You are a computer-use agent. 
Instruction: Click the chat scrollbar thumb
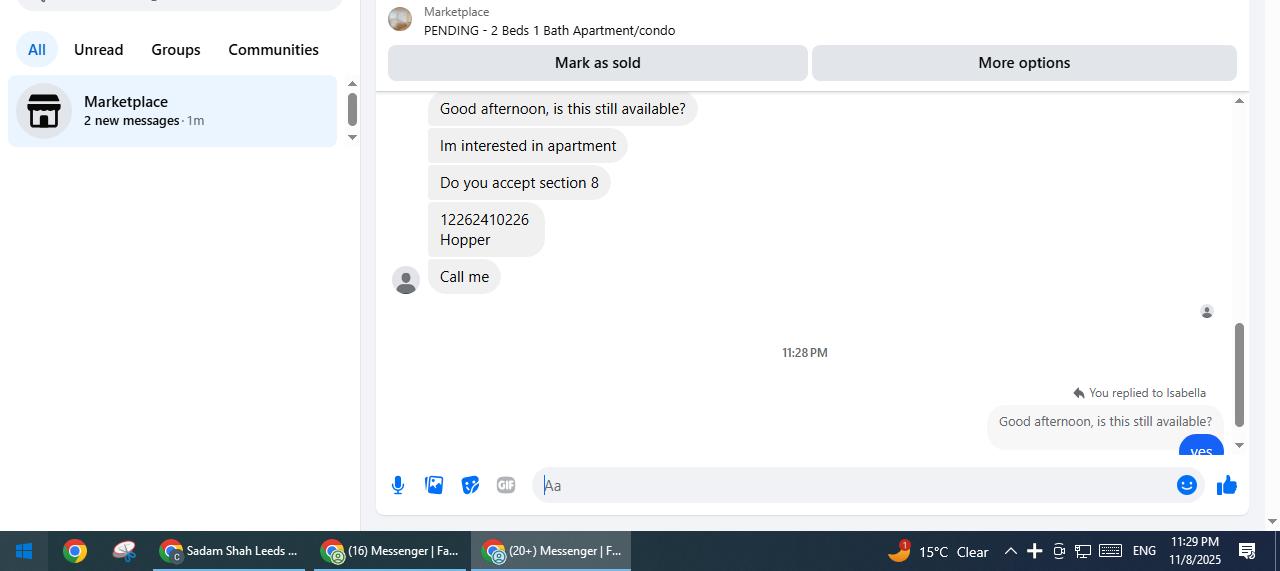coord(1240,375)
